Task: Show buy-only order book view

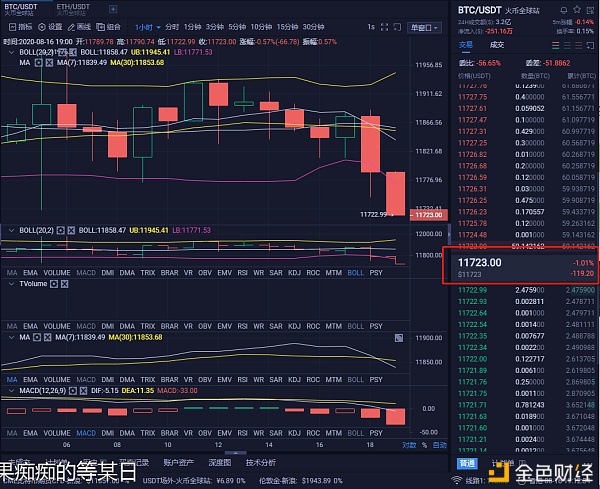Action: tap(567, 46)
